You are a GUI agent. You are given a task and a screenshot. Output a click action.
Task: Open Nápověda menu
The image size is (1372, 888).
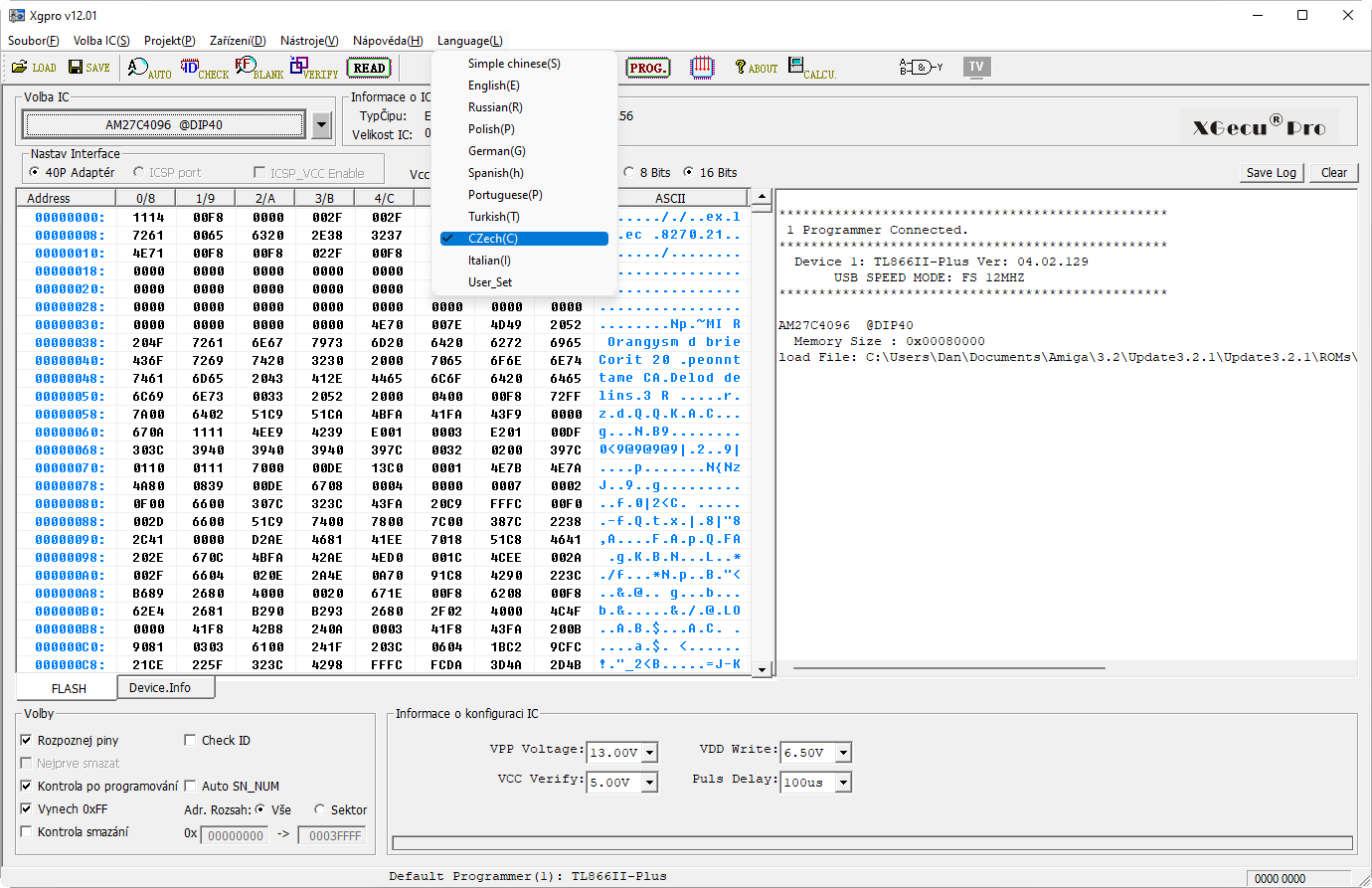388,41
